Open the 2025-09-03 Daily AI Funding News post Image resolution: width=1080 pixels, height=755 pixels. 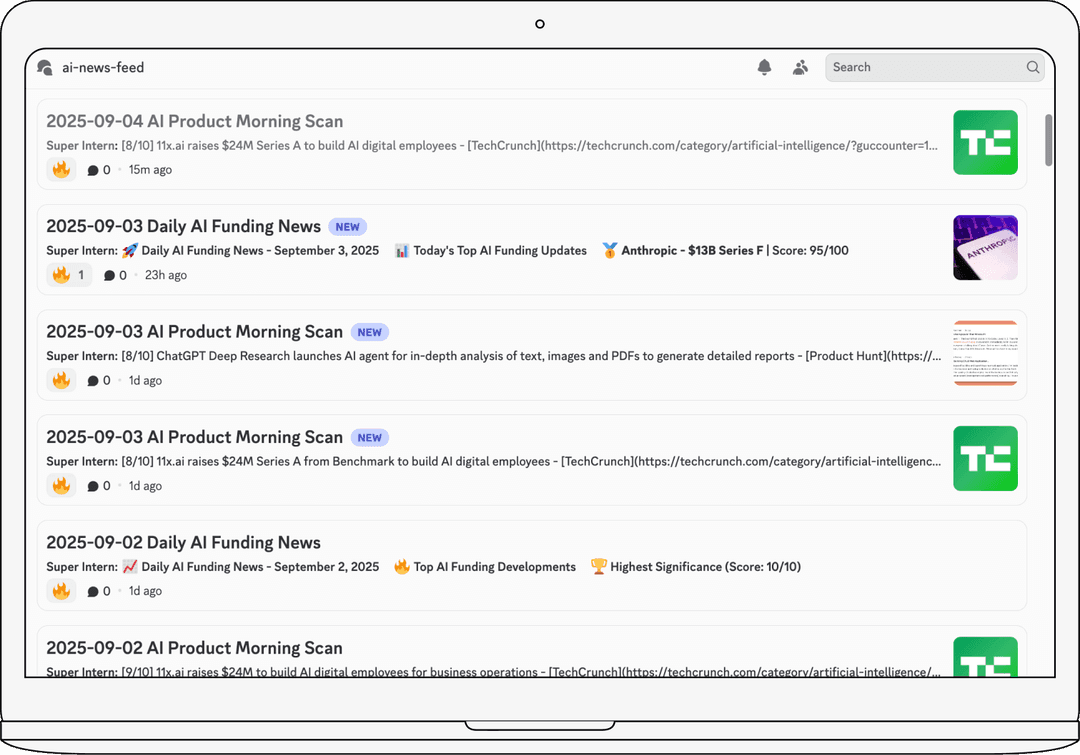coord(183,227)
